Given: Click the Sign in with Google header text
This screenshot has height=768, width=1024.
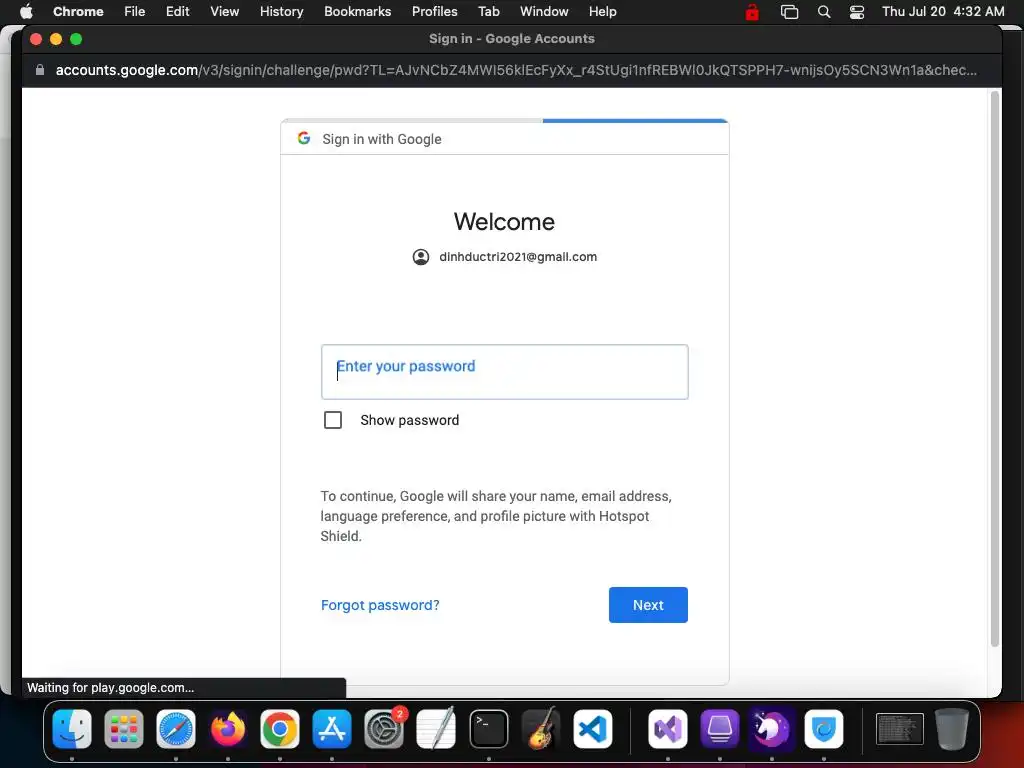Looking at the screenshot, I should [382, 139].
